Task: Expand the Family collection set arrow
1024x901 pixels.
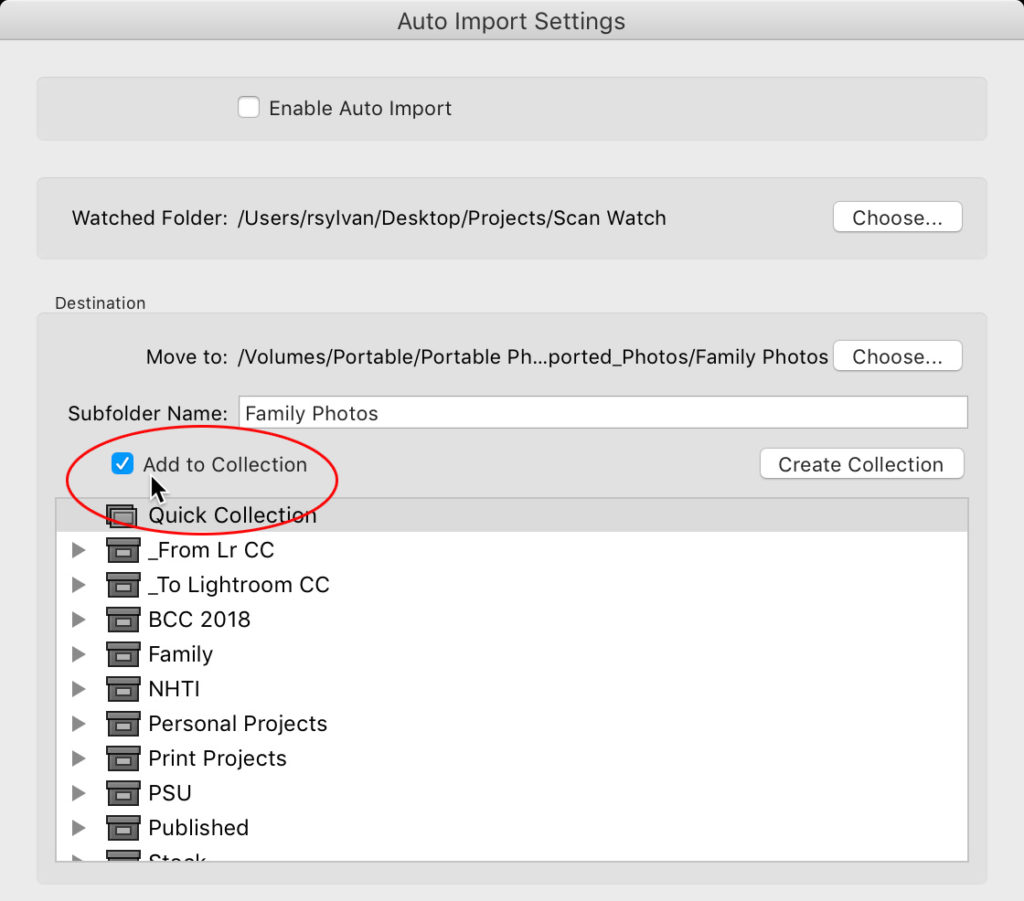Action: 78,654
